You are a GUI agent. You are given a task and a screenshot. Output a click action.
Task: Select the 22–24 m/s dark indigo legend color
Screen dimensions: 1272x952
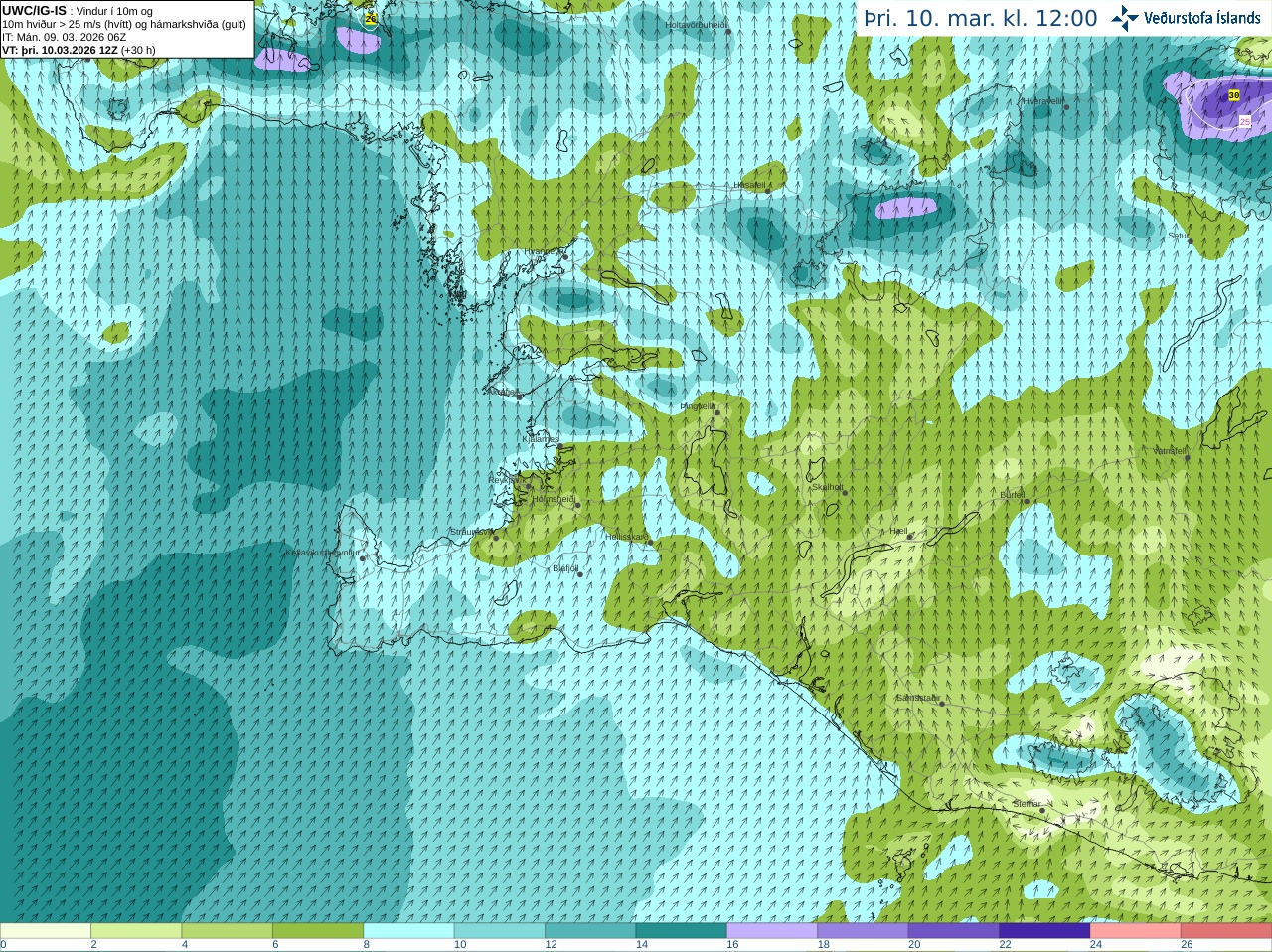[x=1045, y=931]
